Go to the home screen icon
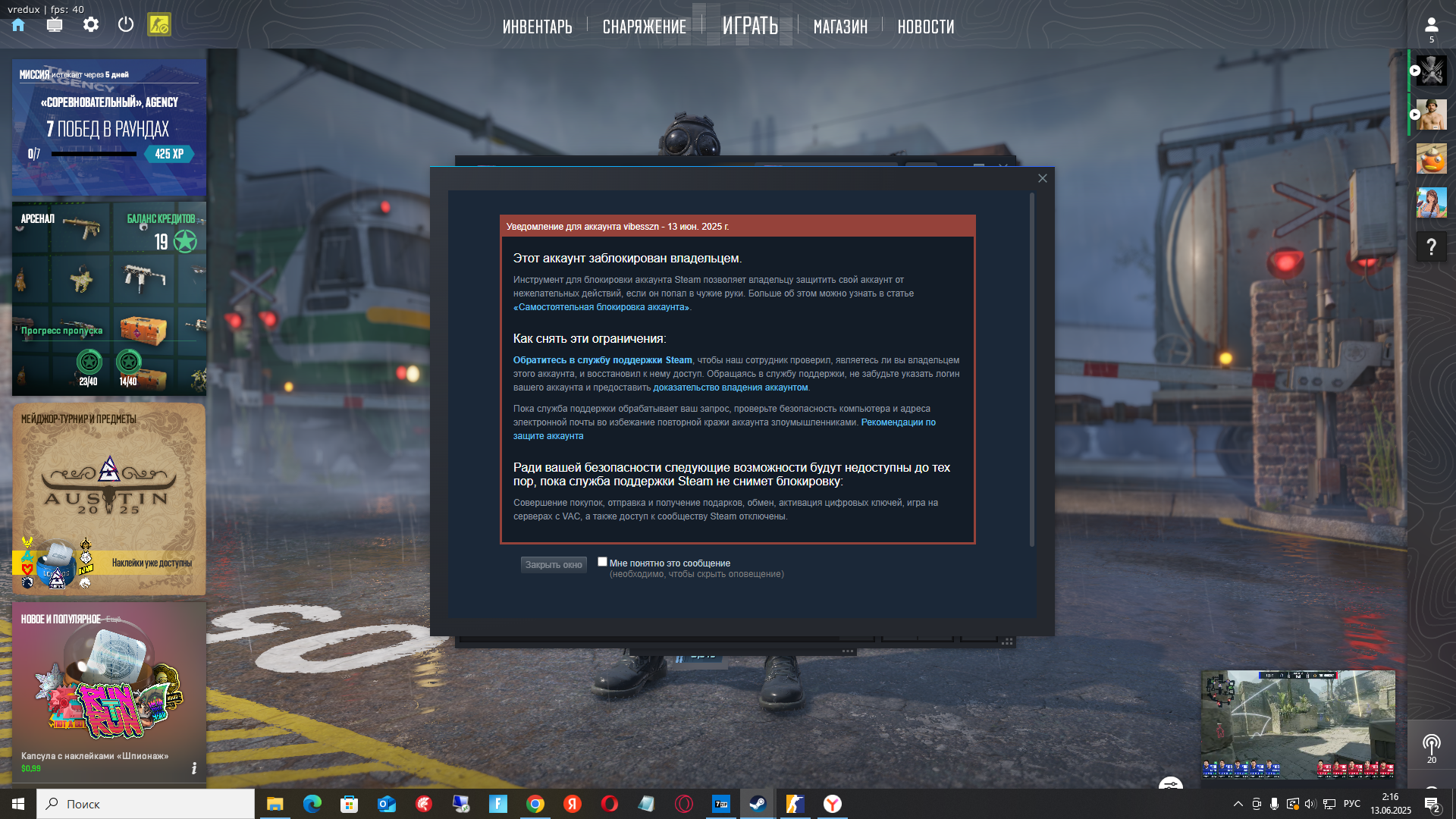Screen dimensions: 1456x819 18,25
